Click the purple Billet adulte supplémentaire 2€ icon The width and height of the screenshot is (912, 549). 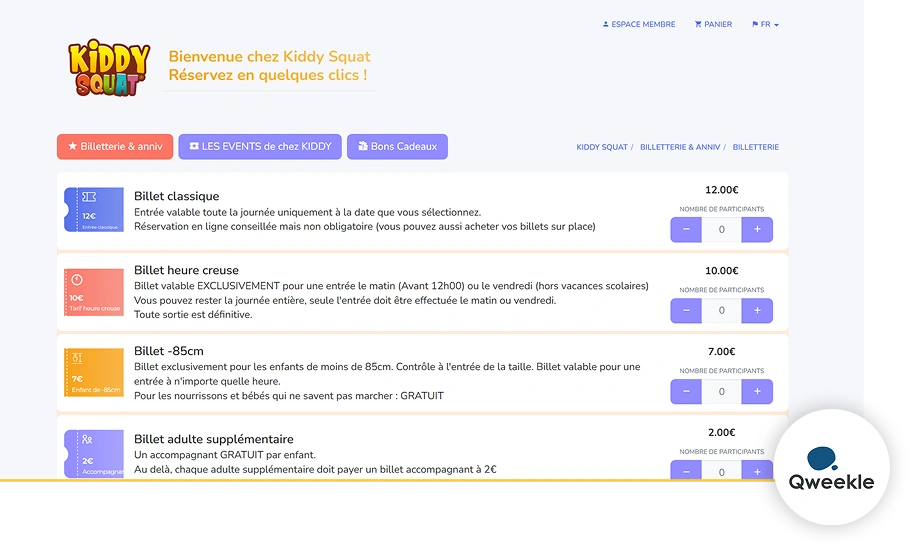pyautogui.click(x=94, y=454)
